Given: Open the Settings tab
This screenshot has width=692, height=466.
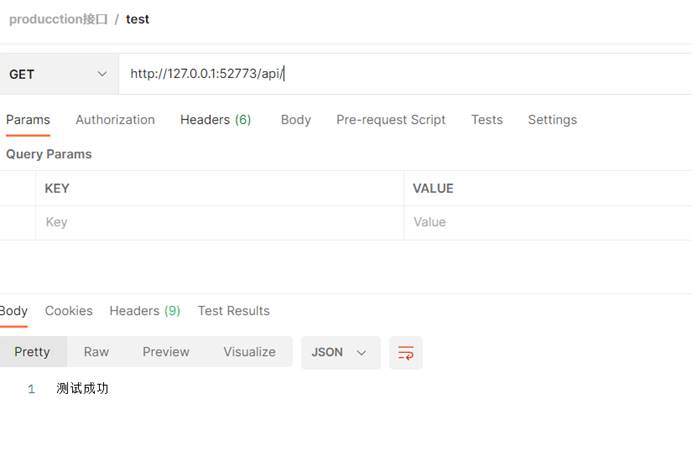Looking at the screenshot, I should (x=552, y=120).
